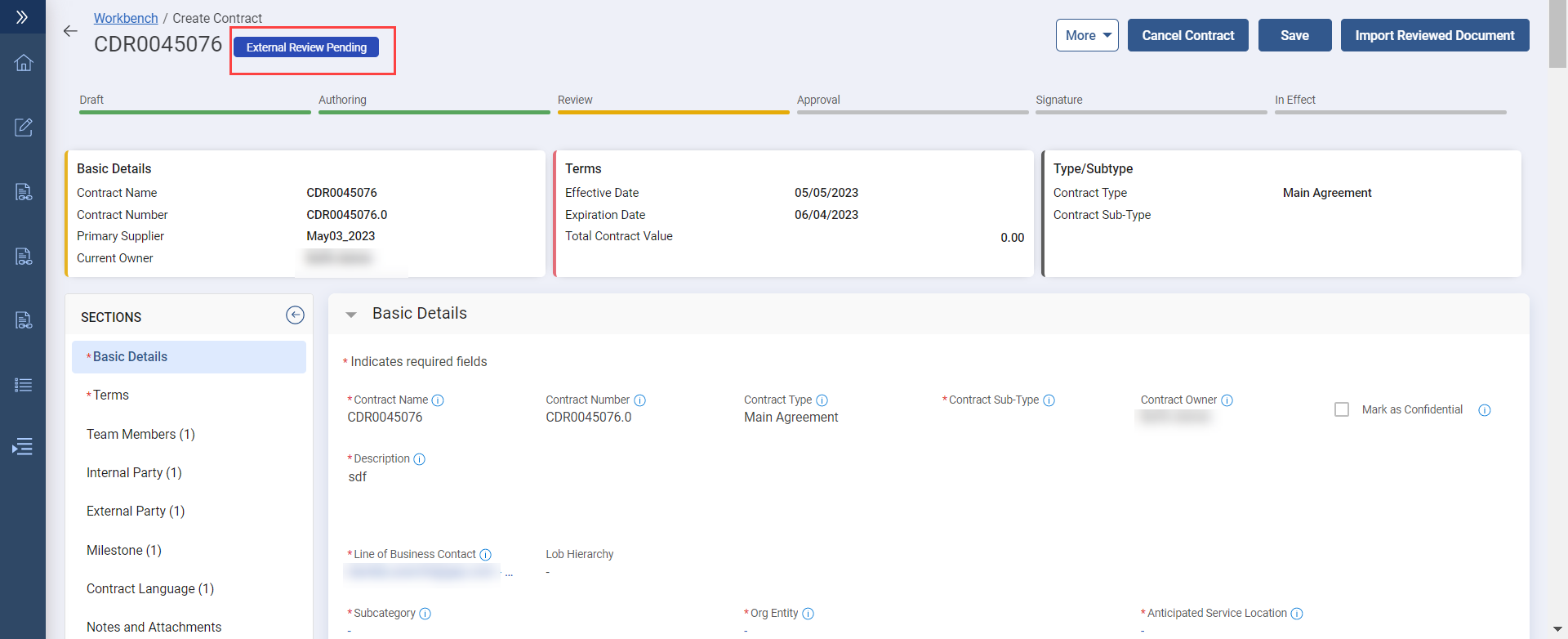Collapse the Sections panel arrow icon

point(295,315)
